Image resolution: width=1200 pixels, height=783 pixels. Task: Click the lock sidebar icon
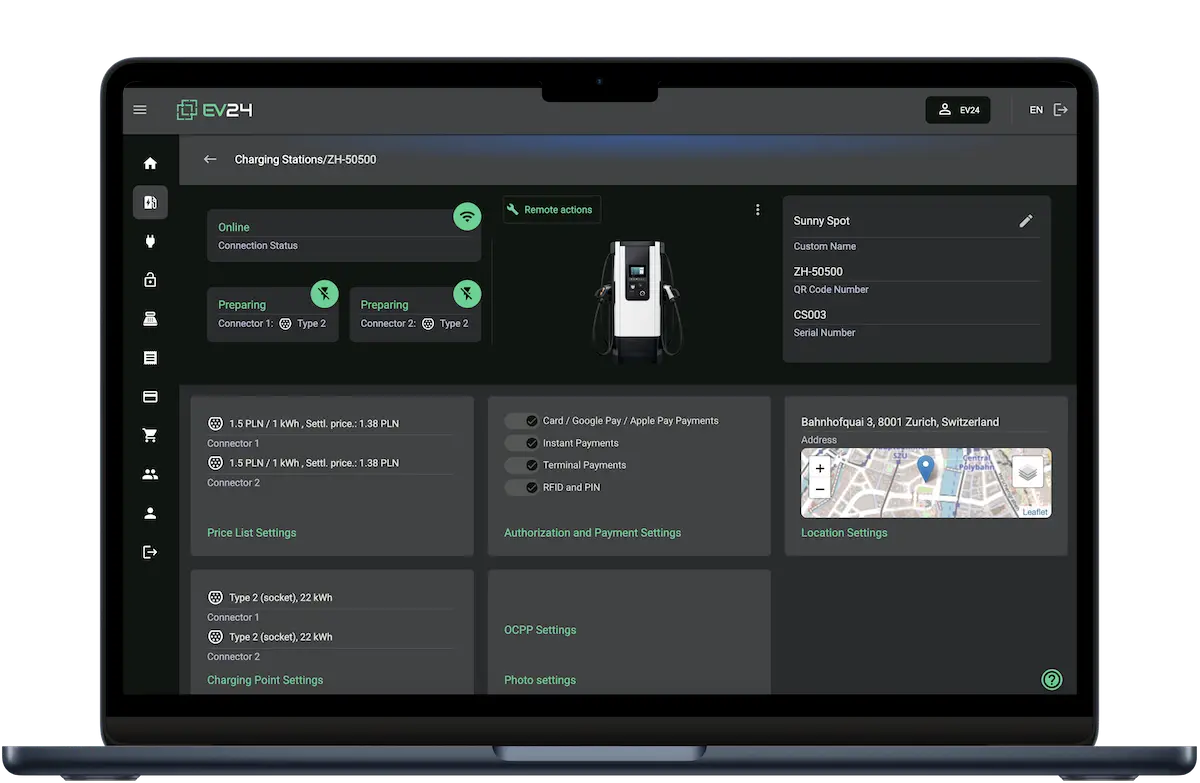(150, 280)
